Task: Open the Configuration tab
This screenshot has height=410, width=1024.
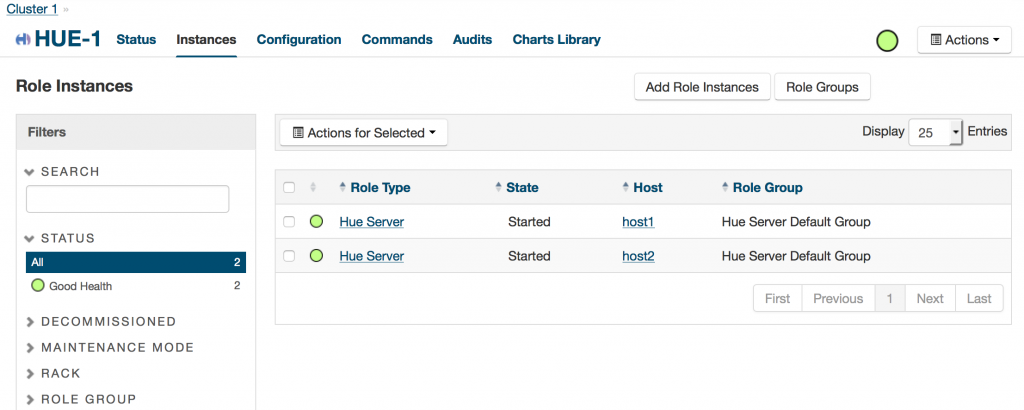Action: 299,40
